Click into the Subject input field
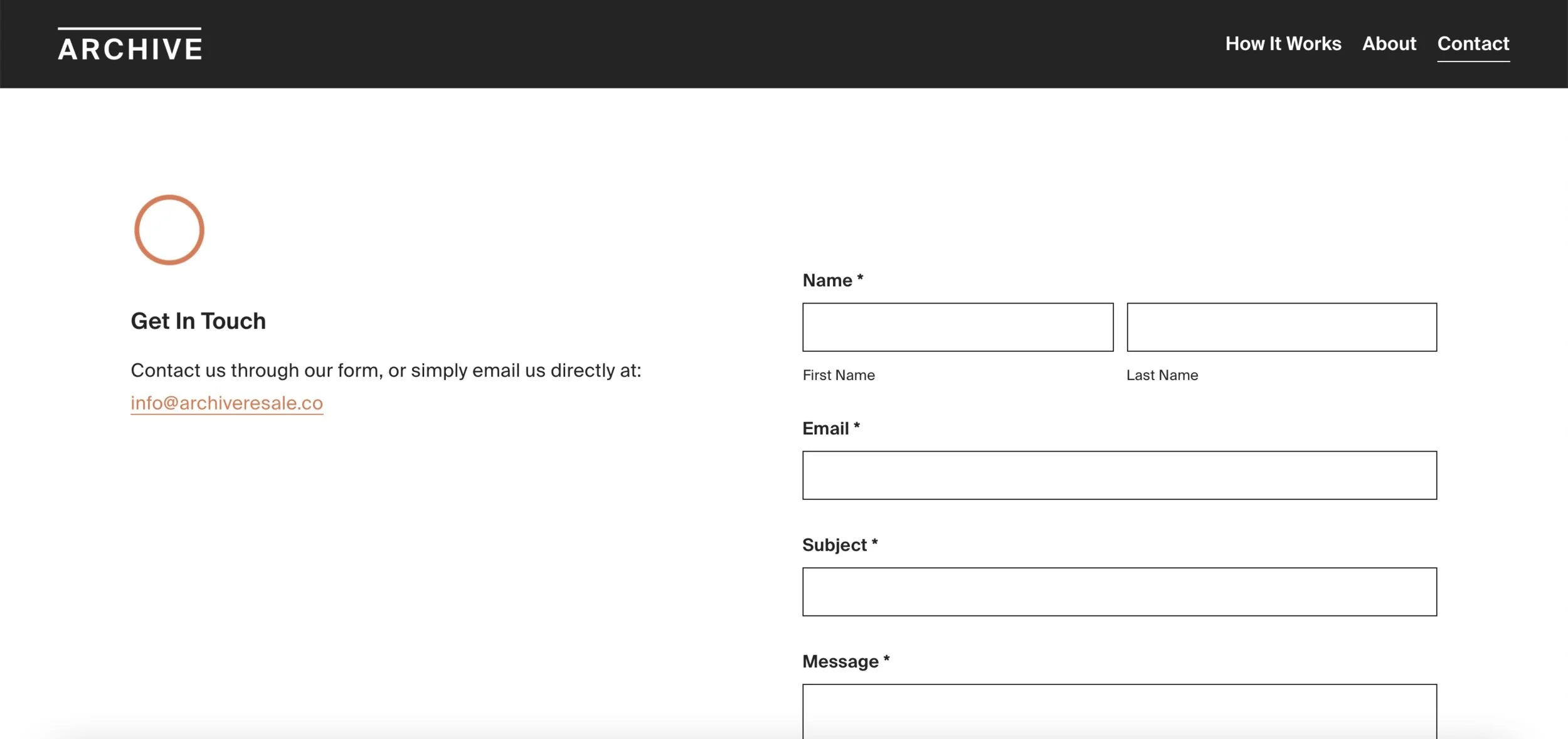Screen dimensions: 1568x739 pos(1119,592)
